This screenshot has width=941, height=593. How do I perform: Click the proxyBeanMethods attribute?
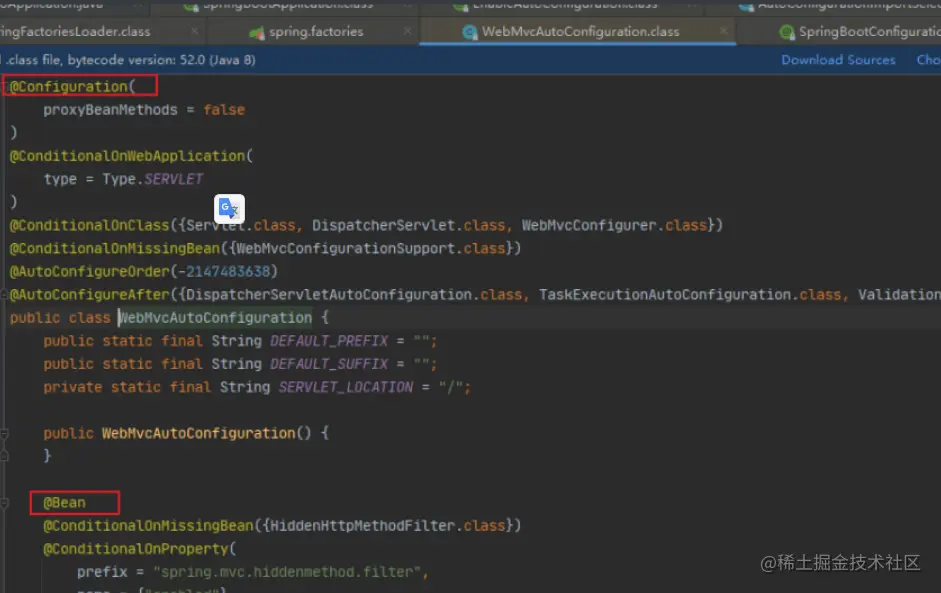click(110, 110)
